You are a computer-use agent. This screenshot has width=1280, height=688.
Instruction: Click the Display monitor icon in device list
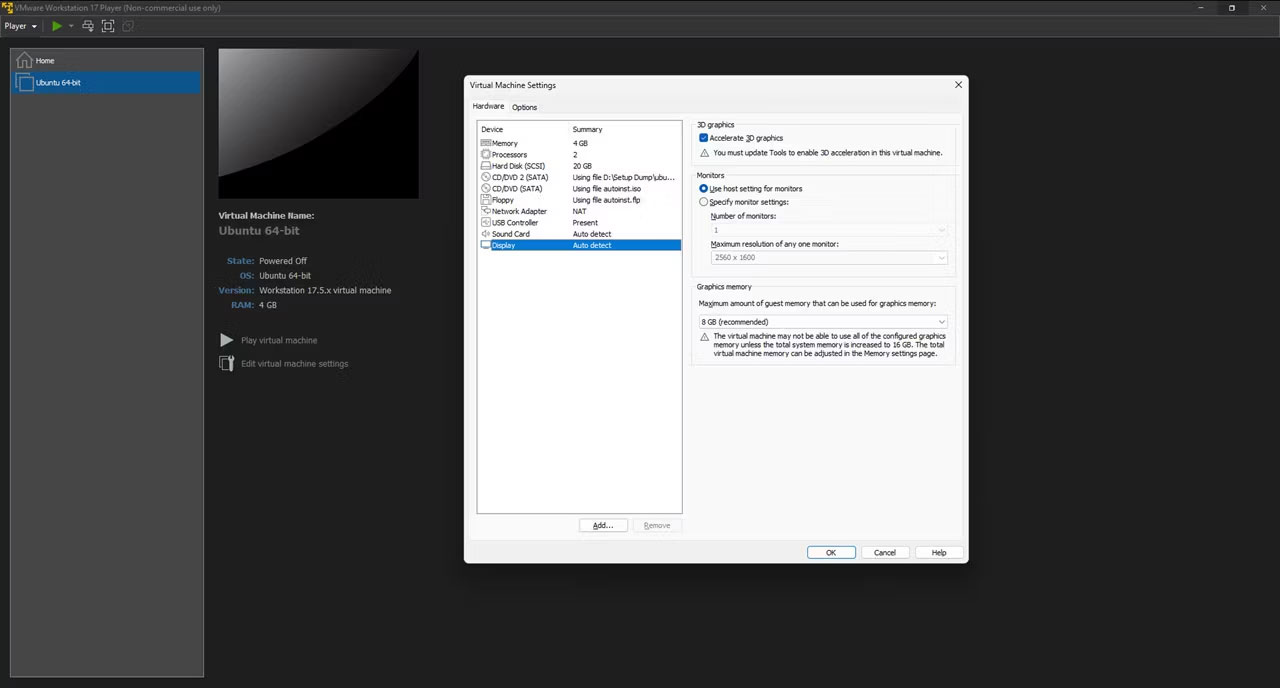485,245
